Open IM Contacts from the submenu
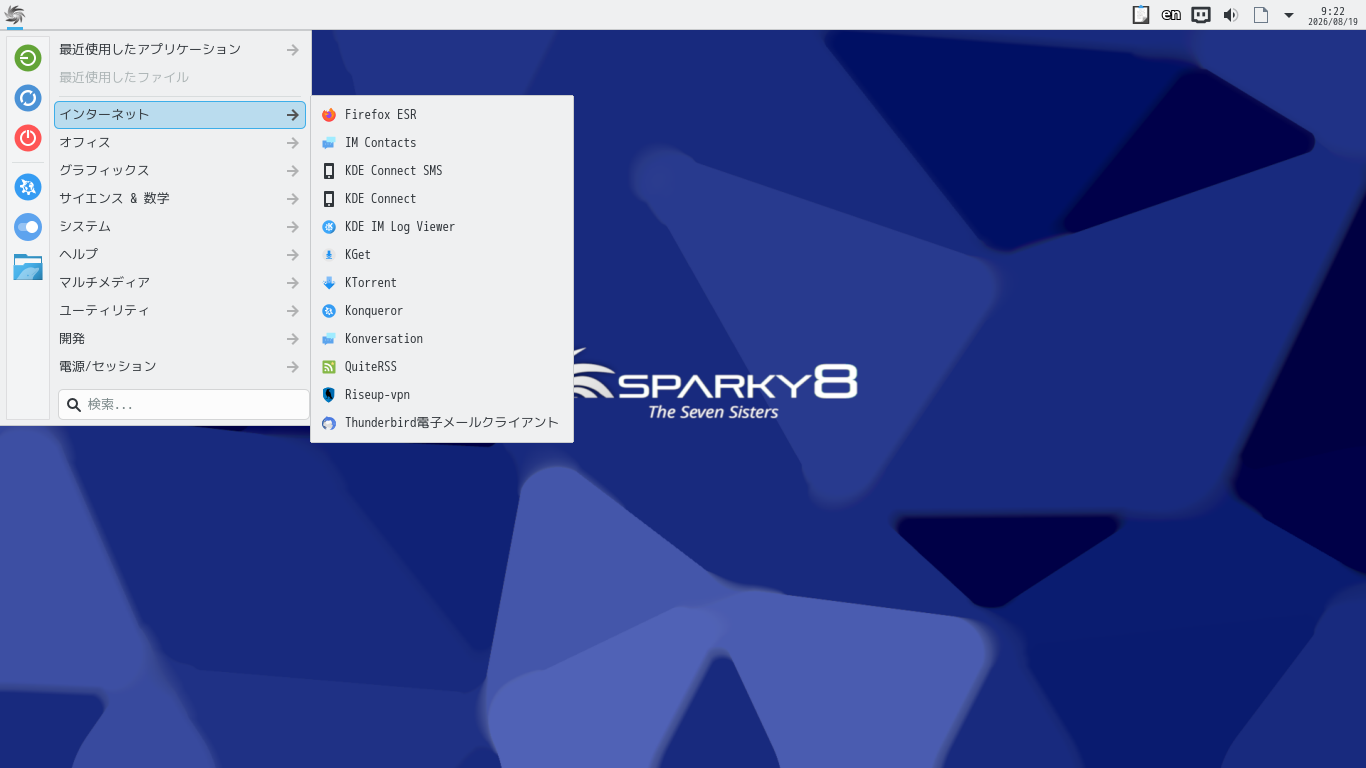The image size is (1366, 768). pyautogui.click(x=442, y=143)
